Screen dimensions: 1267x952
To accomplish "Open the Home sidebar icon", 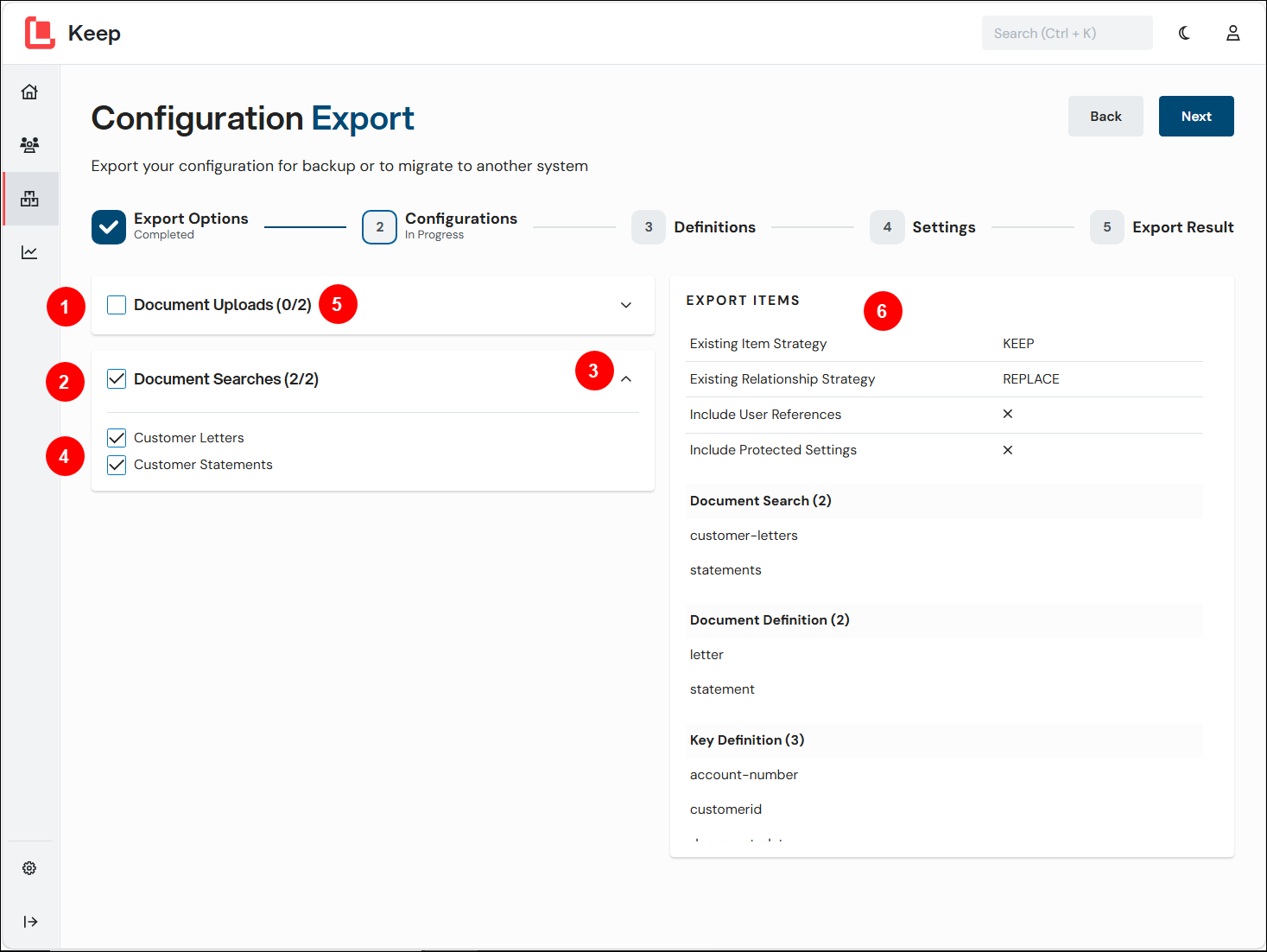I will point(29,92).
